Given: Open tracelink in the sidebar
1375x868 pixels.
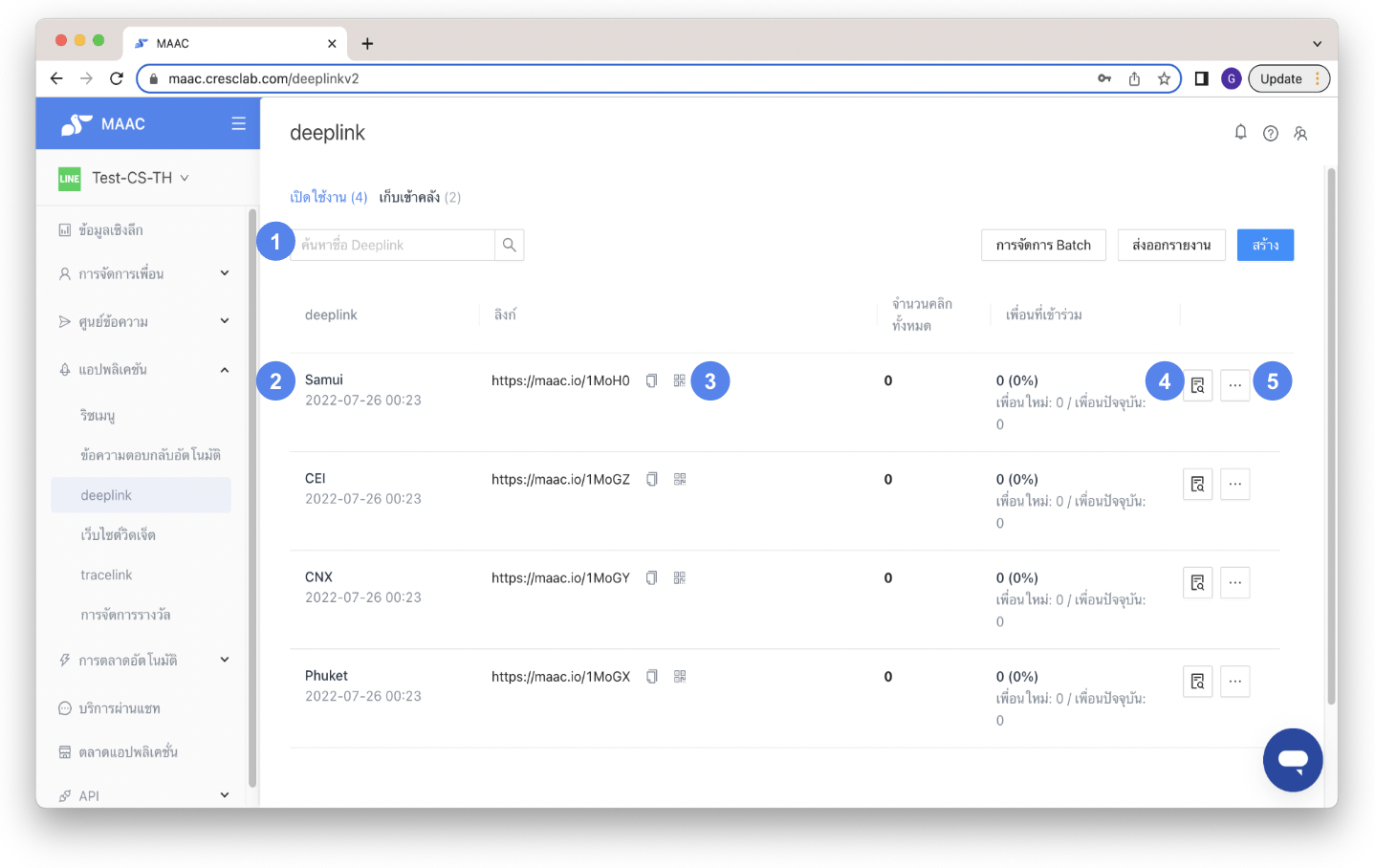Looking at the screenshot, I should coord(106,575).
